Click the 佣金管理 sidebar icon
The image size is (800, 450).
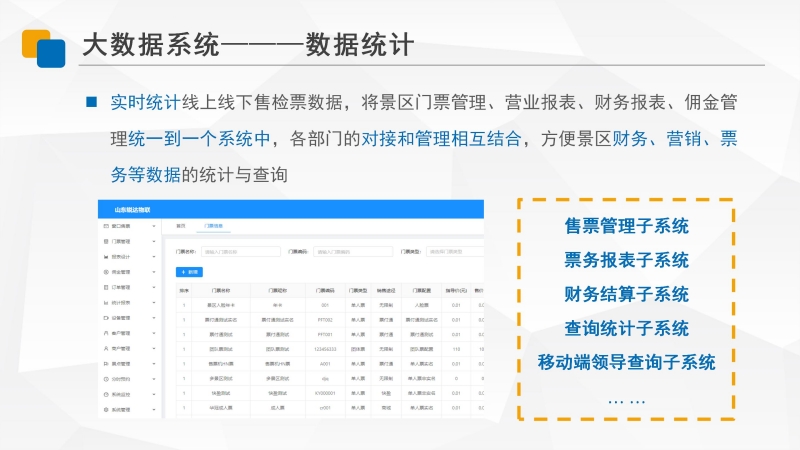coord(106,272)
